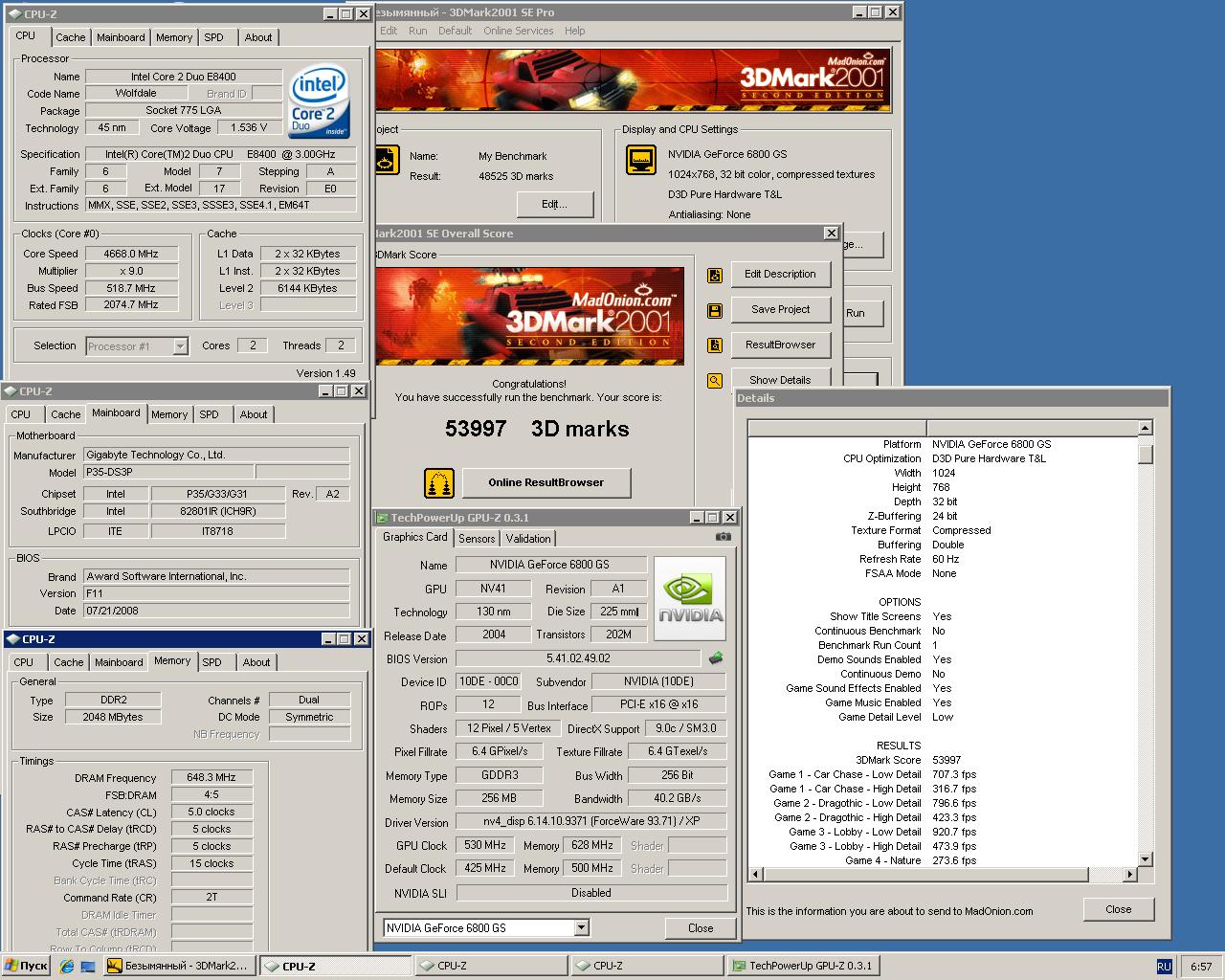Open the Processor #1 selection dropdown
Viewport: 1225px width, 980px height.
click(180, 346)
